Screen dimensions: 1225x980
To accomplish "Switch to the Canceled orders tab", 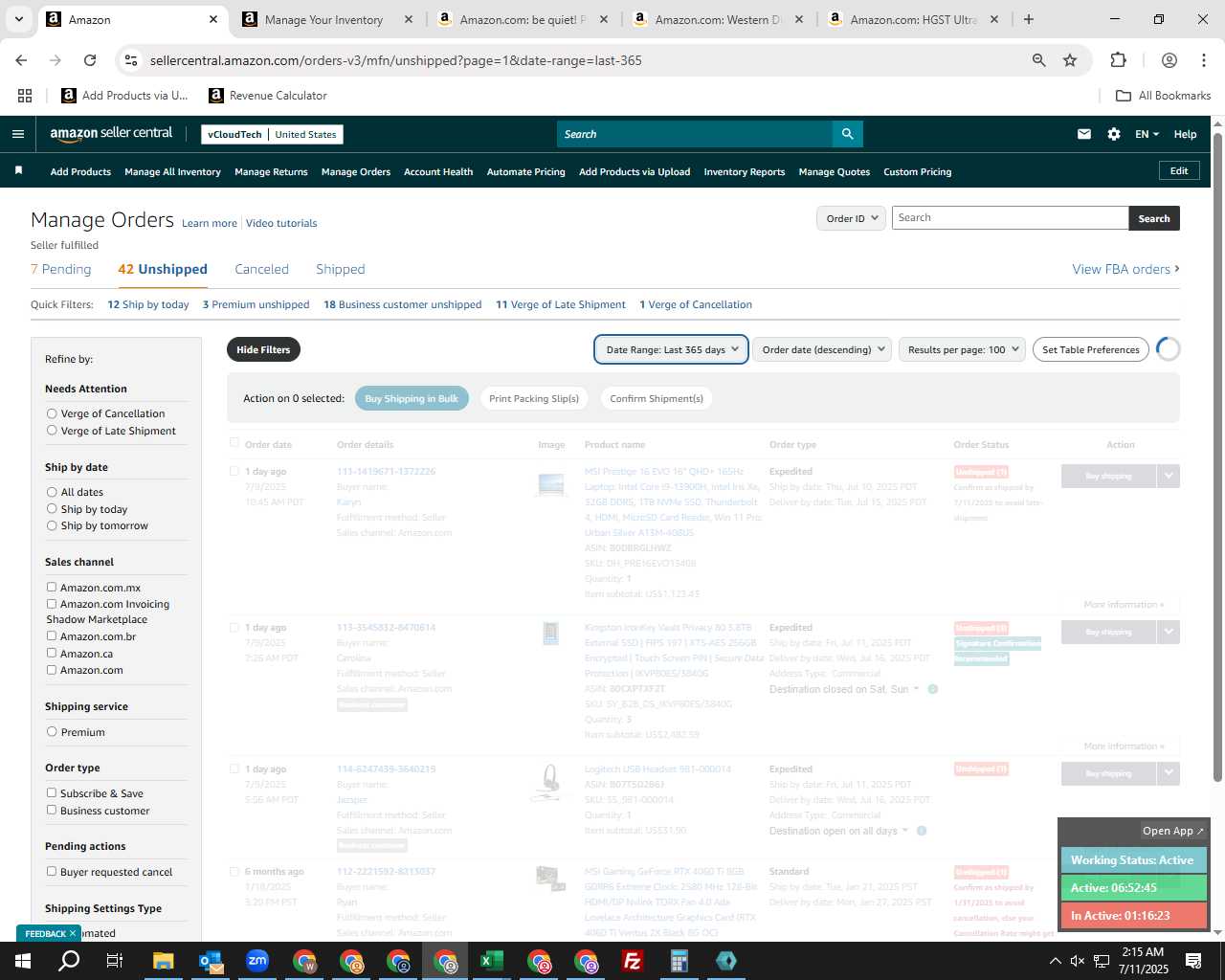I will (261, 269).
